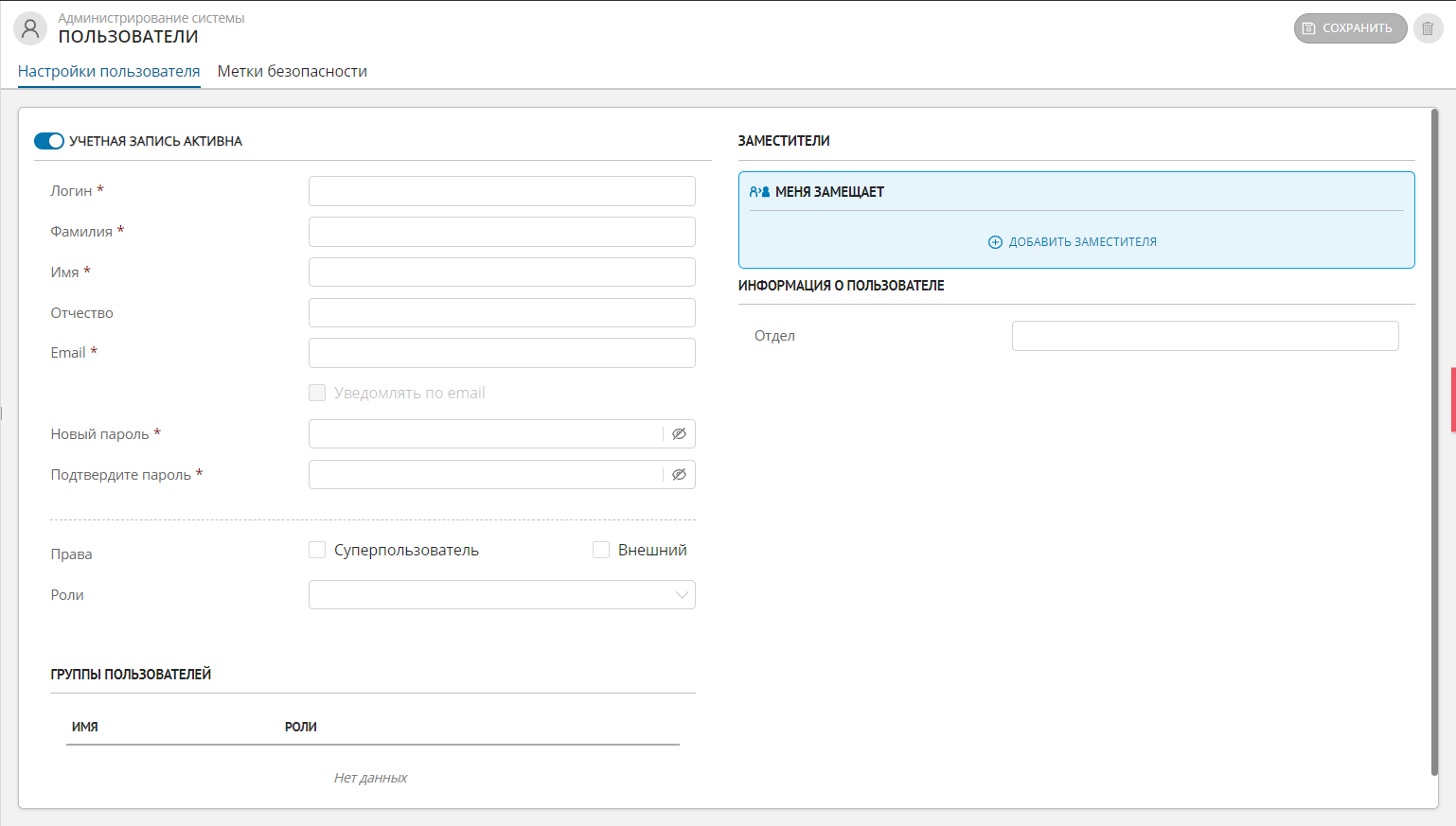Viewport: 1456px width, 826px height.
Task: Check Уведомлять по email checkbox
Action: pos(317,393)
